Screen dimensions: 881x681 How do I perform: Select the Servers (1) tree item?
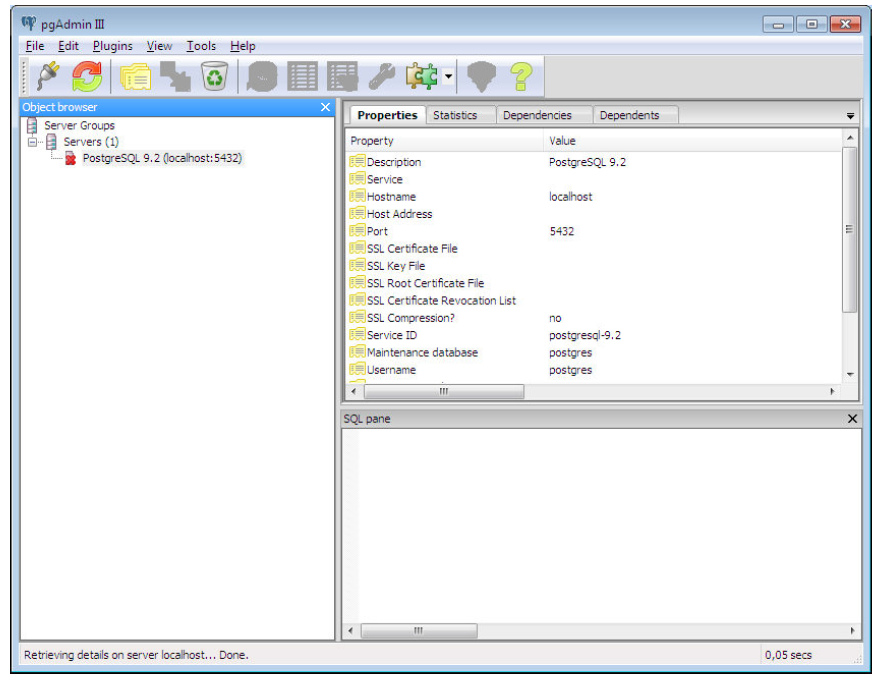point(91,142)
